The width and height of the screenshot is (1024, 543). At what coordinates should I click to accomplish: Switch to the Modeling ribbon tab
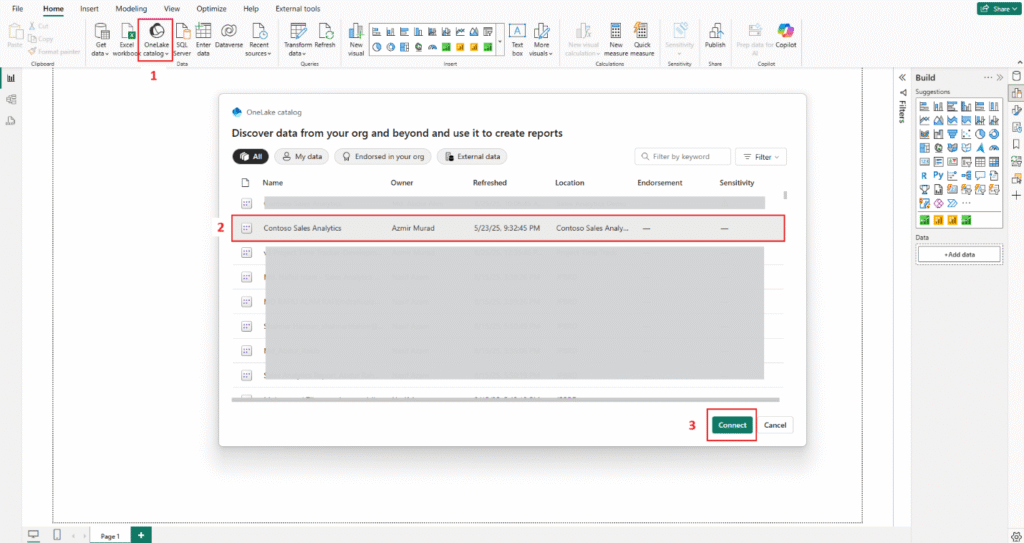[131, 8]
